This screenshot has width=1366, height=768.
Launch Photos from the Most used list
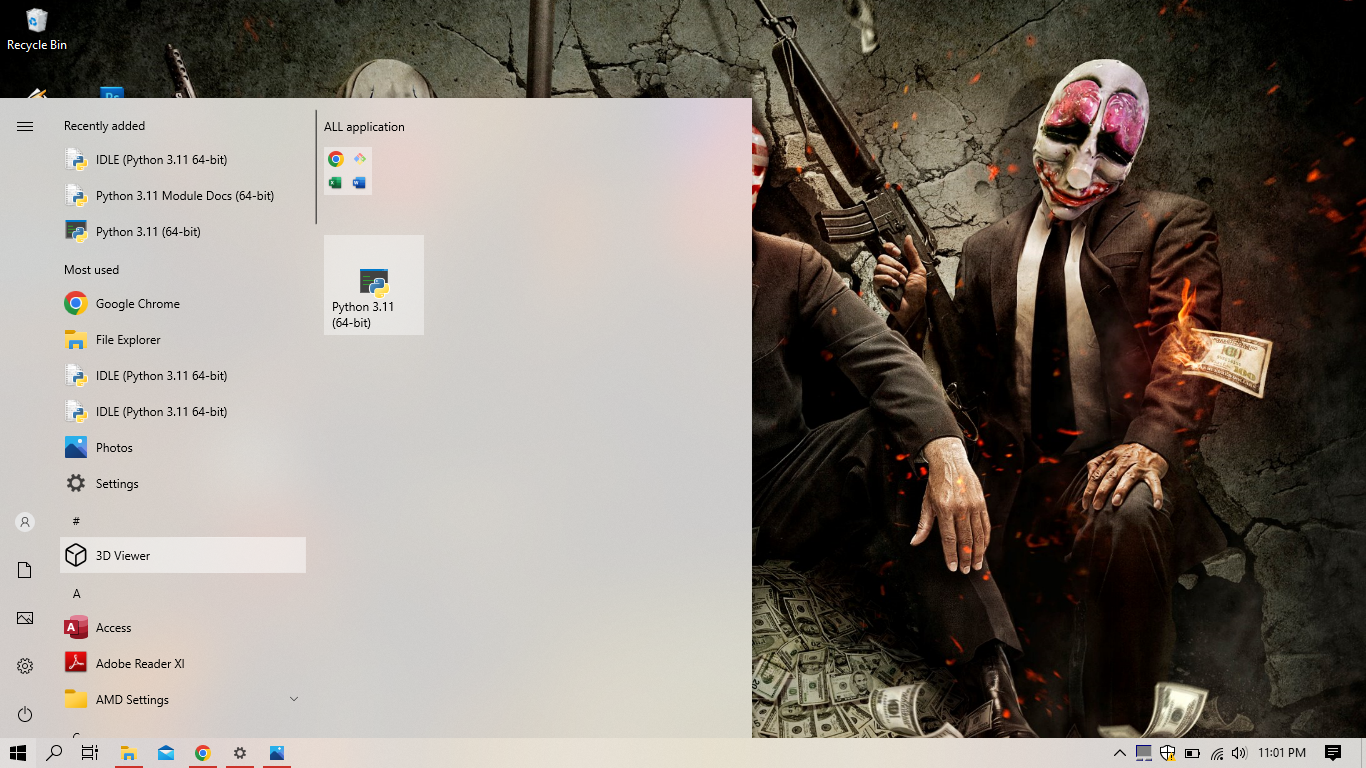(x=183, y=448)
